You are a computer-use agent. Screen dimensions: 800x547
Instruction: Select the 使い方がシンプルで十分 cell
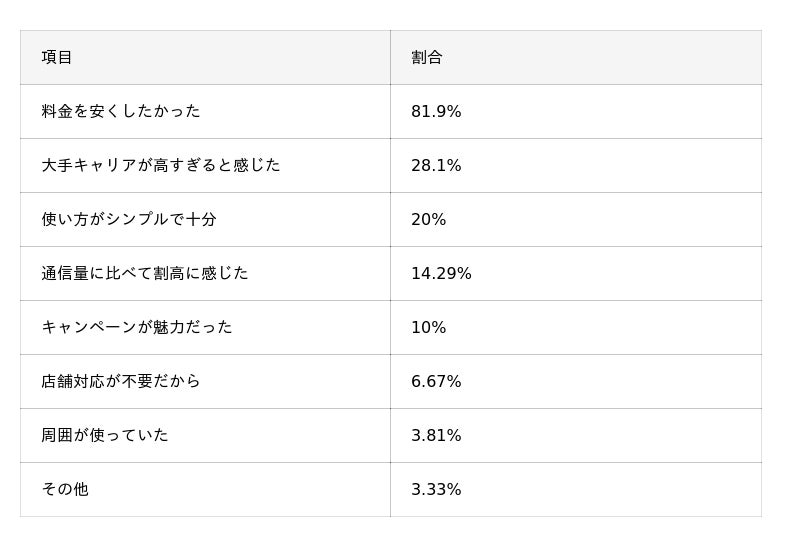point(129,220)
